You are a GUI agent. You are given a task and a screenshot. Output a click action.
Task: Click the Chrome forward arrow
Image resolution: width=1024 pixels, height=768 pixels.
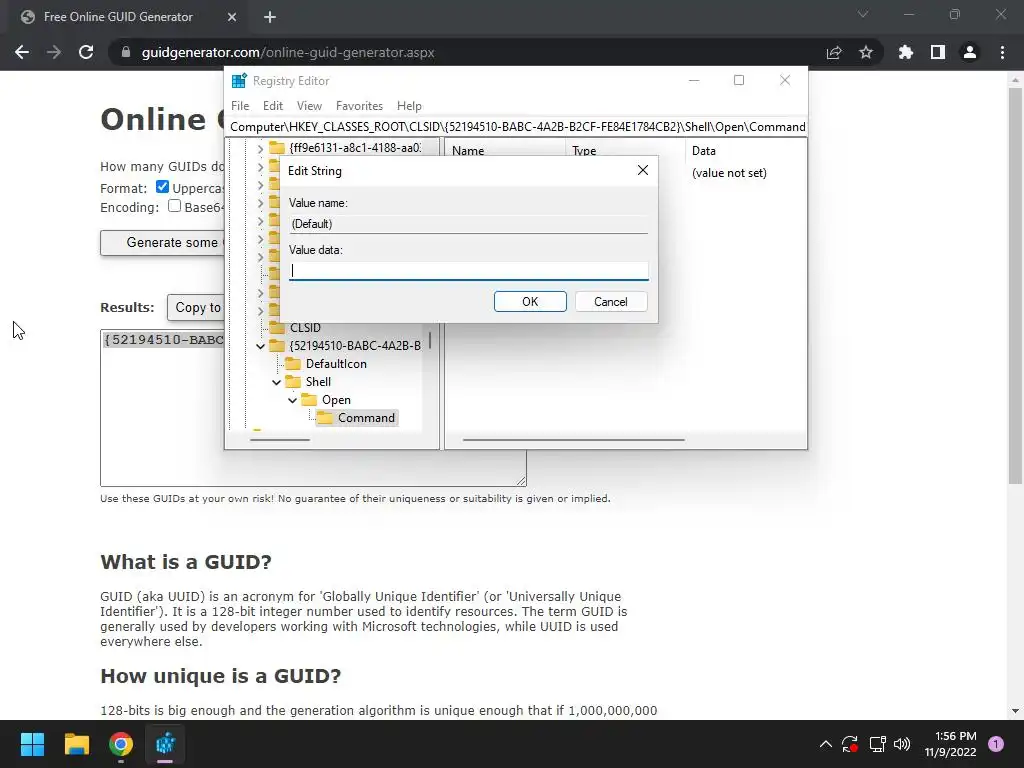coord(54,52)
